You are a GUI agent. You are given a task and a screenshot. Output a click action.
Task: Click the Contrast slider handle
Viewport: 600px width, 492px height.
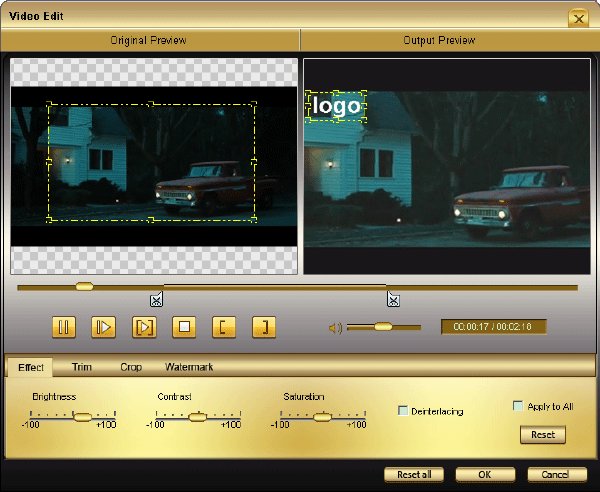click(197, 417)
